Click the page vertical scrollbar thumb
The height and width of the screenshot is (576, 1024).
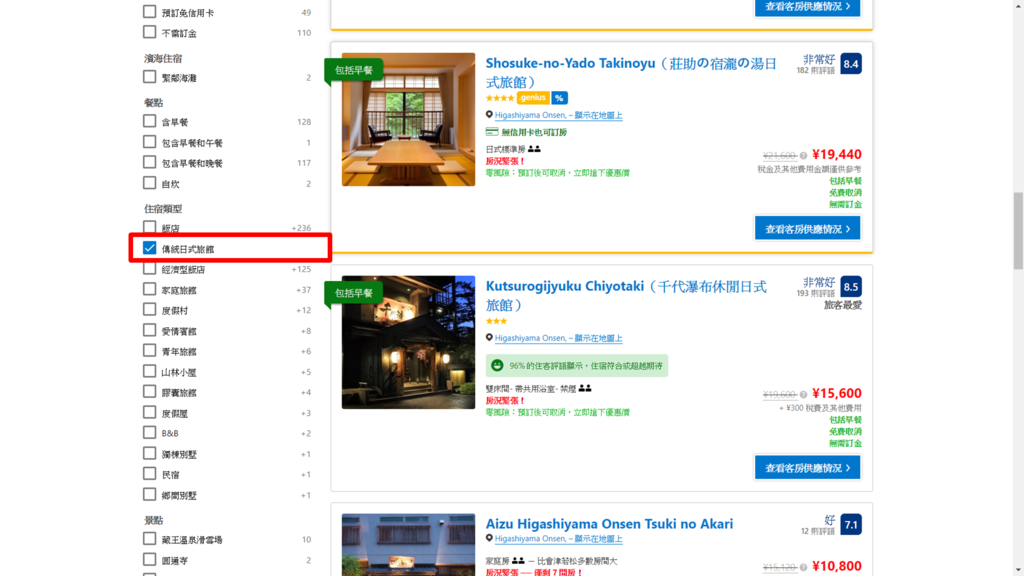(x=1018, y=231)
